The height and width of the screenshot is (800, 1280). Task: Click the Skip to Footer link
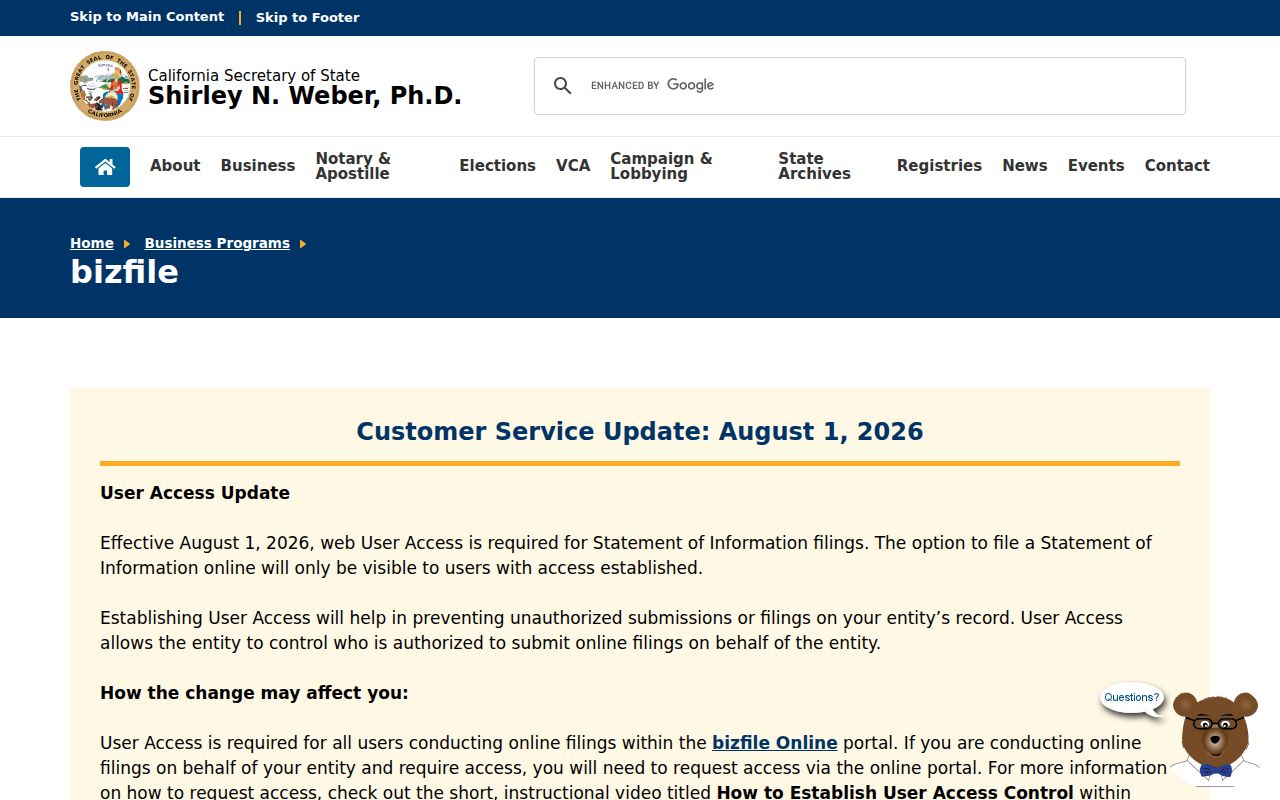click(x=307, y=17)
